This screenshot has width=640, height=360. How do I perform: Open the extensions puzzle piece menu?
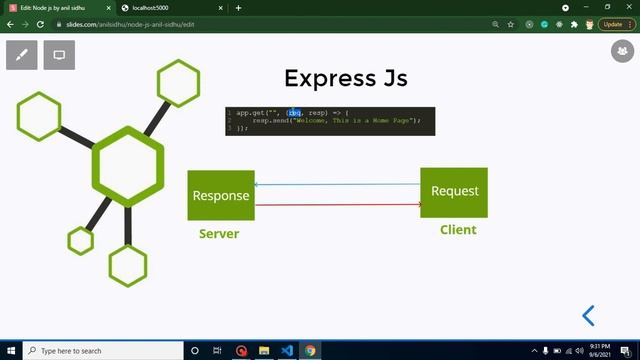coord(574,24)
